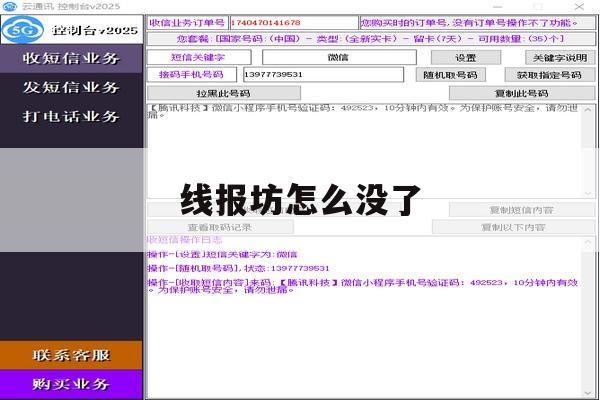This screenshot has width=600, height=400.
Task: Open the 收短信业务 section
Action: coord(71,59)
